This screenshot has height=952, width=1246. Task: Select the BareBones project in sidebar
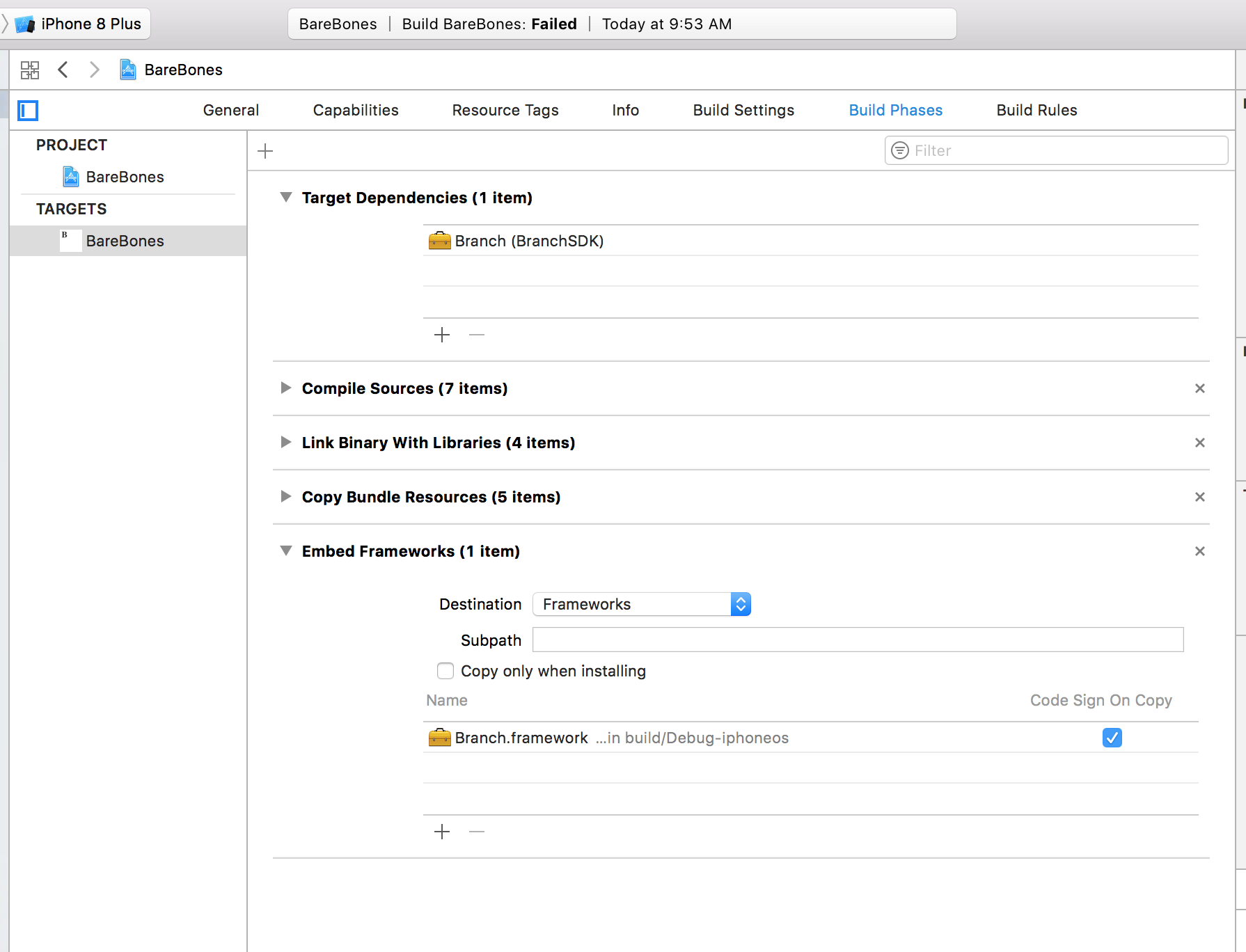click(x=128, y=177)
